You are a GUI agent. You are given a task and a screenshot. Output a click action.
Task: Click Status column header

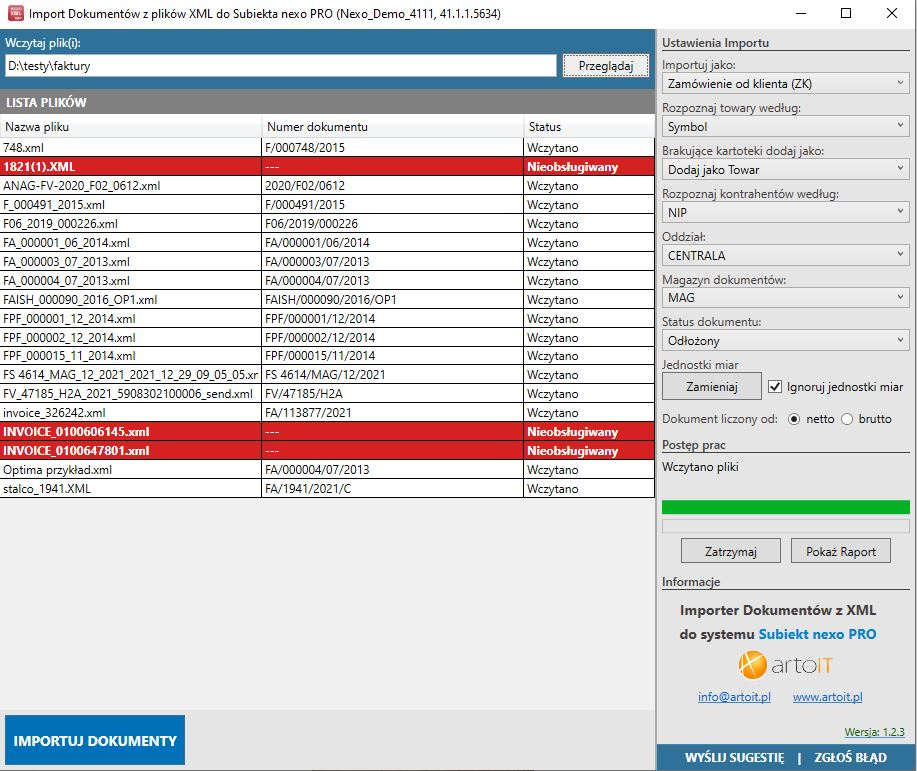589,126
